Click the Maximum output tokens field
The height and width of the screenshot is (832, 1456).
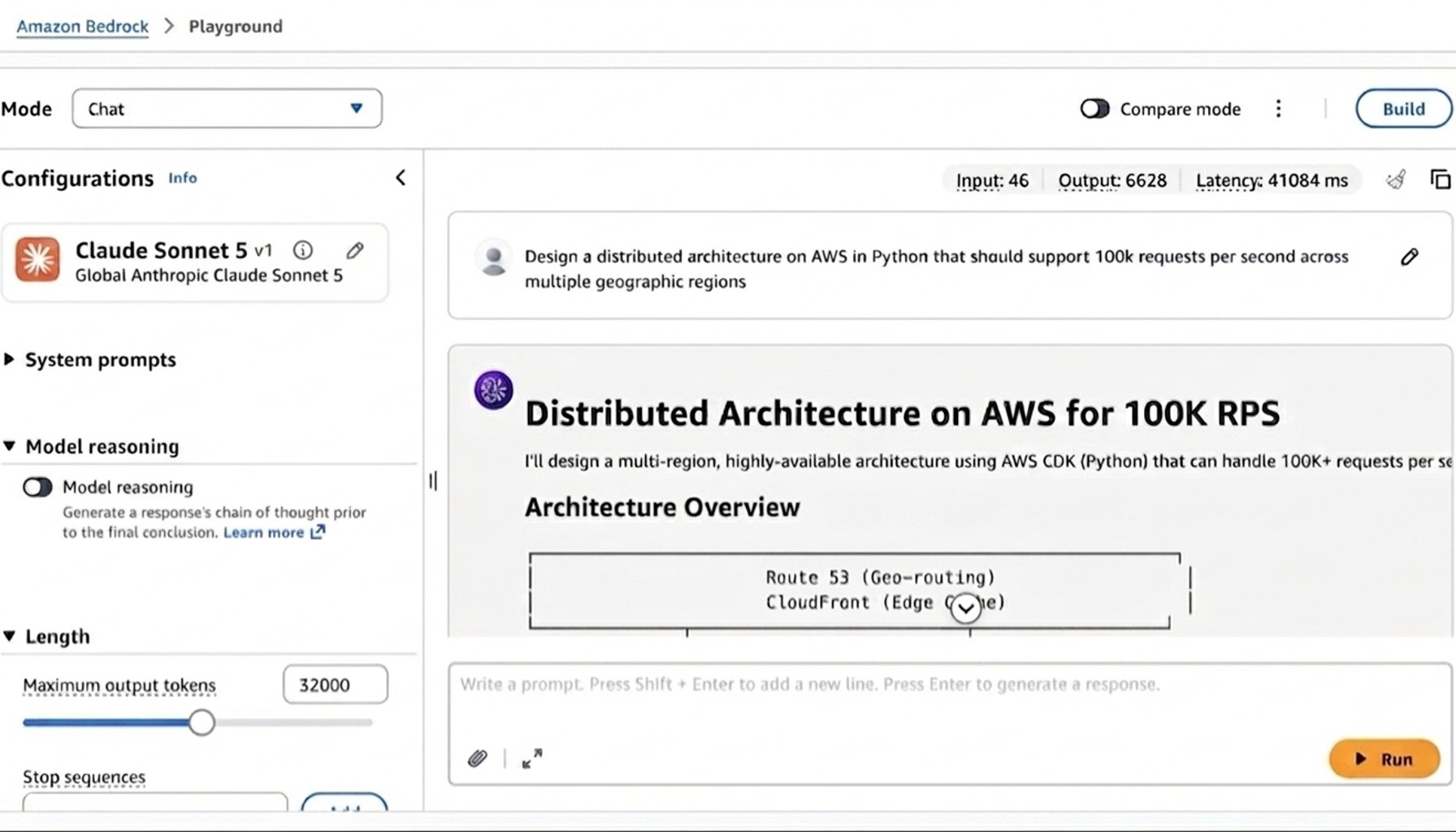[336, 684]
